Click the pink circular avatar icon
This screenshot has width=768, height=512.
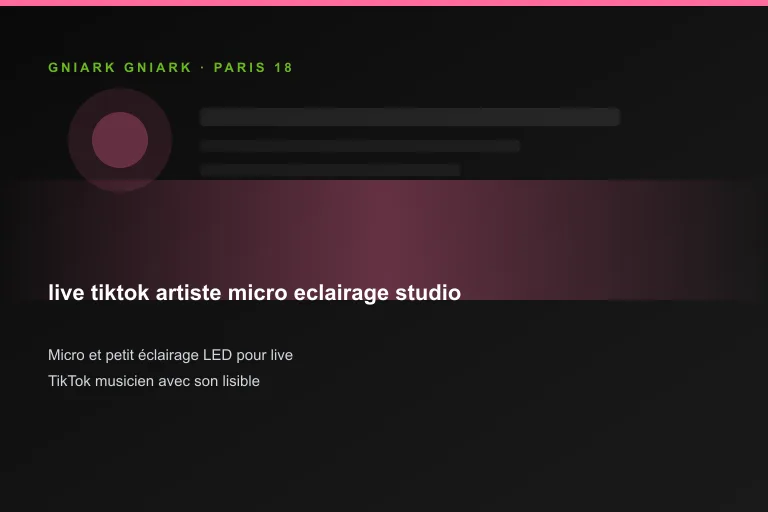click(x=120, y=140)
